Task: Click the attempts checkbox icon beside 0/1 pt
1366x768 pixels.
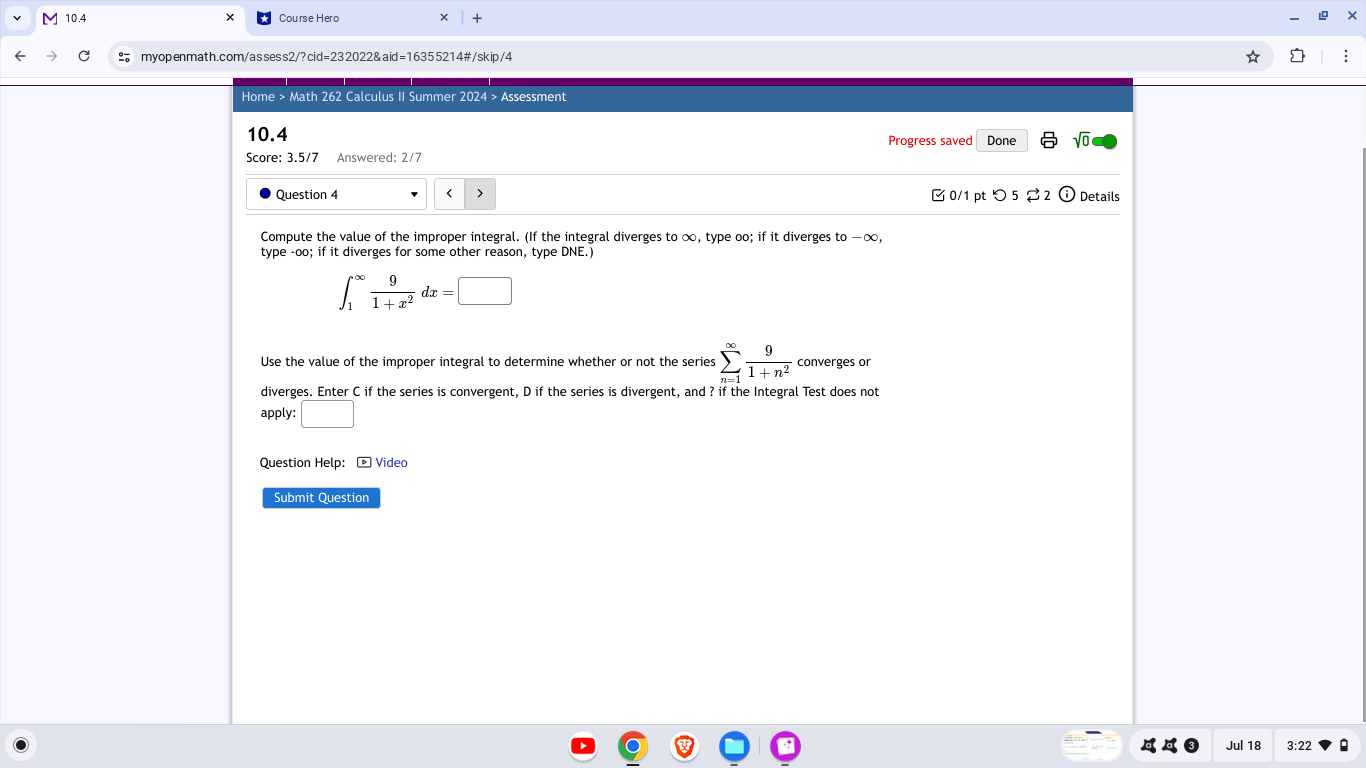Action: pyautogui.click(x=938, y=195)
